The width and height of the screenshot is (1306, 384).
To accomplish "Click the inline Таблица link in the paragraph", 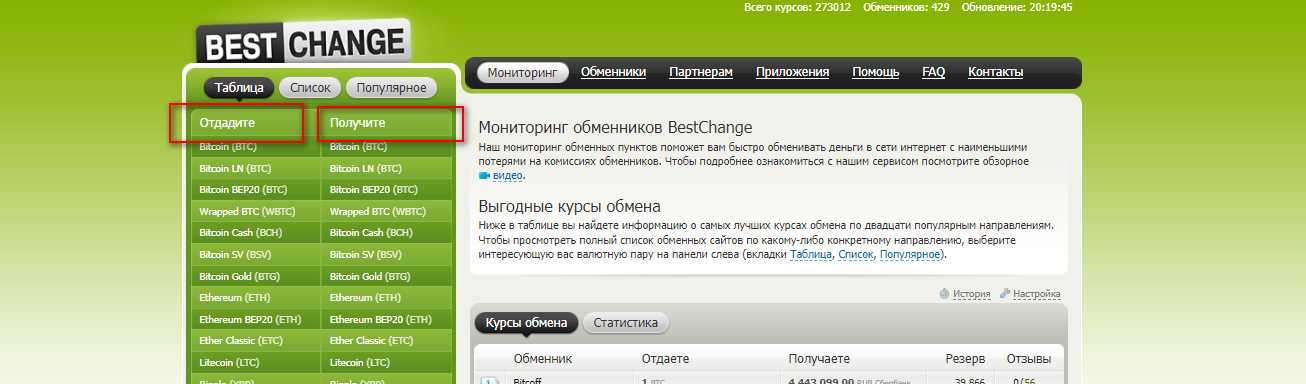I will [x=810, y=255].
